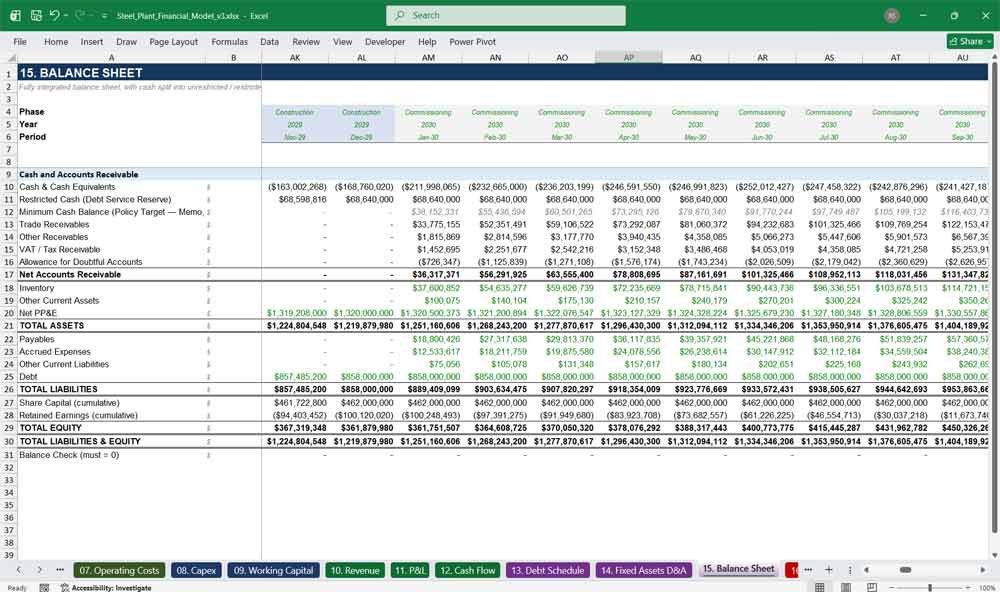Click the previous sheet scroll arrow
Viewport: 1000px width, 592px height.
(18, 570)
